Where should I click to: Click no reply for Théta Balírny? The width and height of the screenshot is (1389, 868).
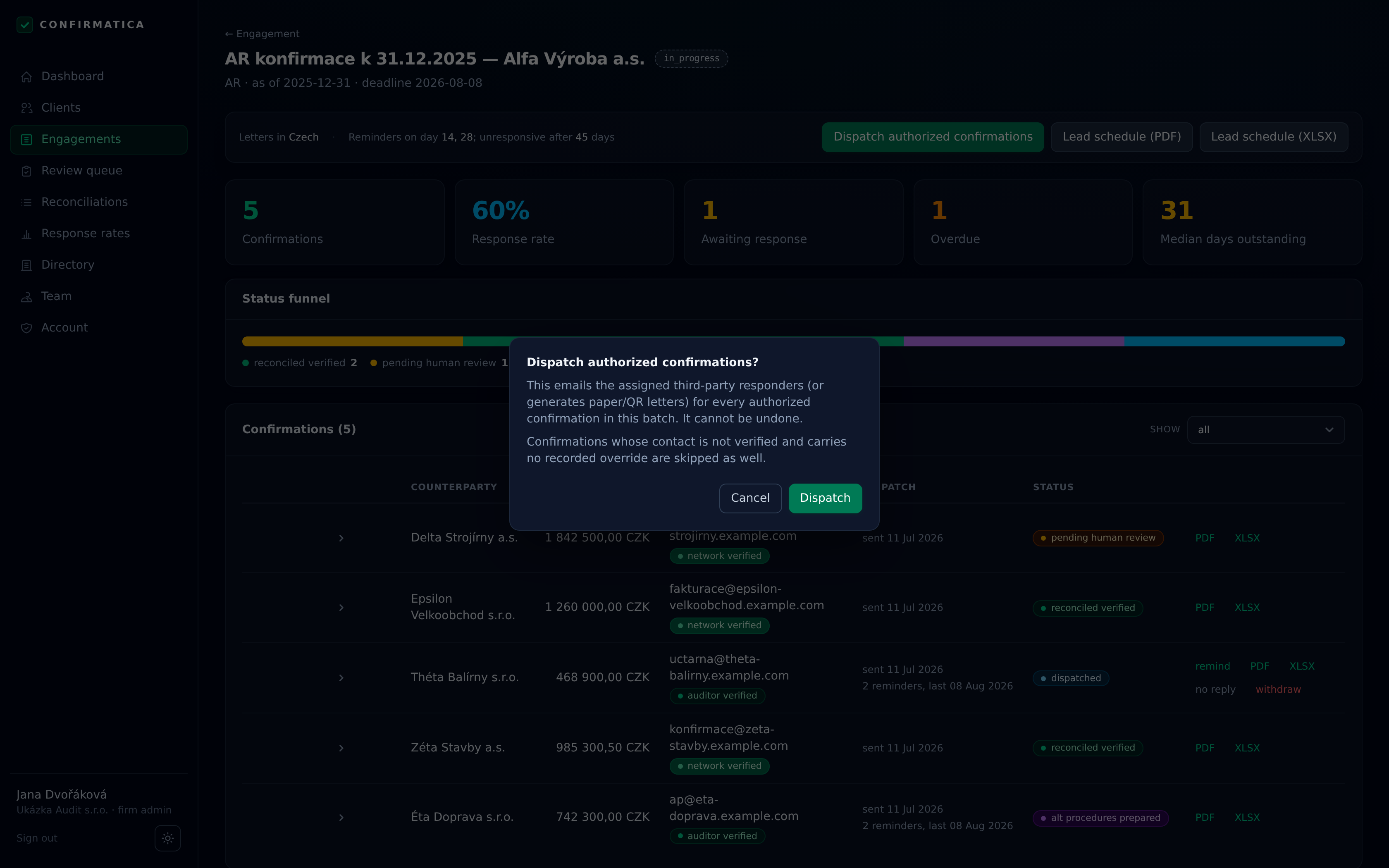(1215, 689)
